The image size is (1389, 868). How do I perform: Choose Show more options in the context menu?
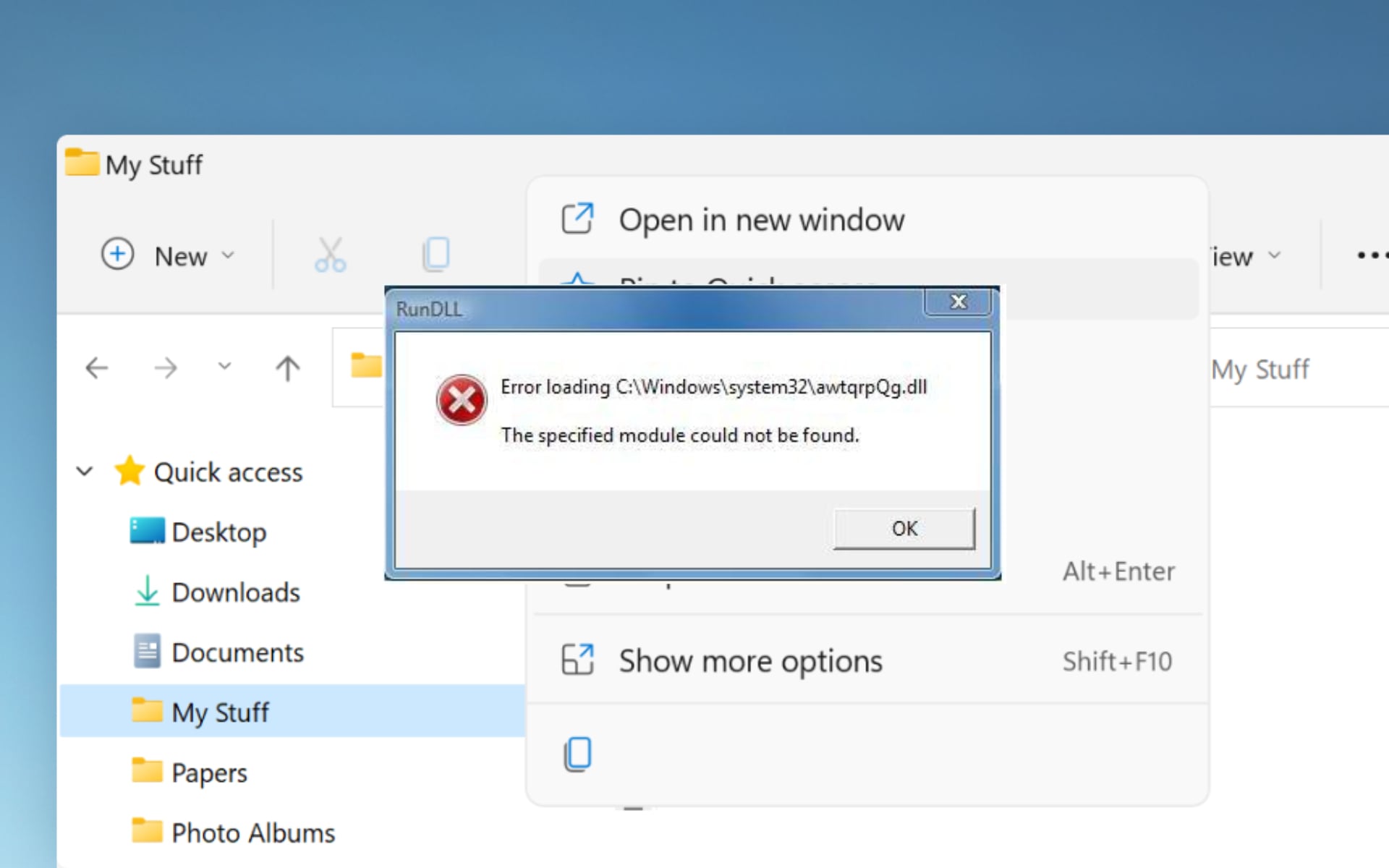tap(749, 659)
